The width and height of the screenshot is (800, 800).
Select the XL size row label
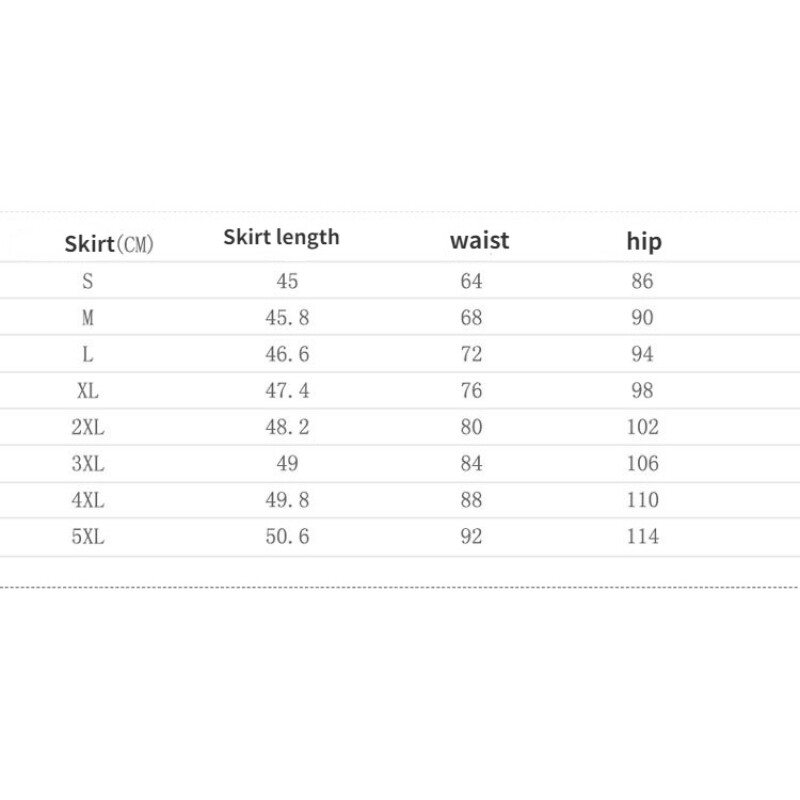point(88,391)
